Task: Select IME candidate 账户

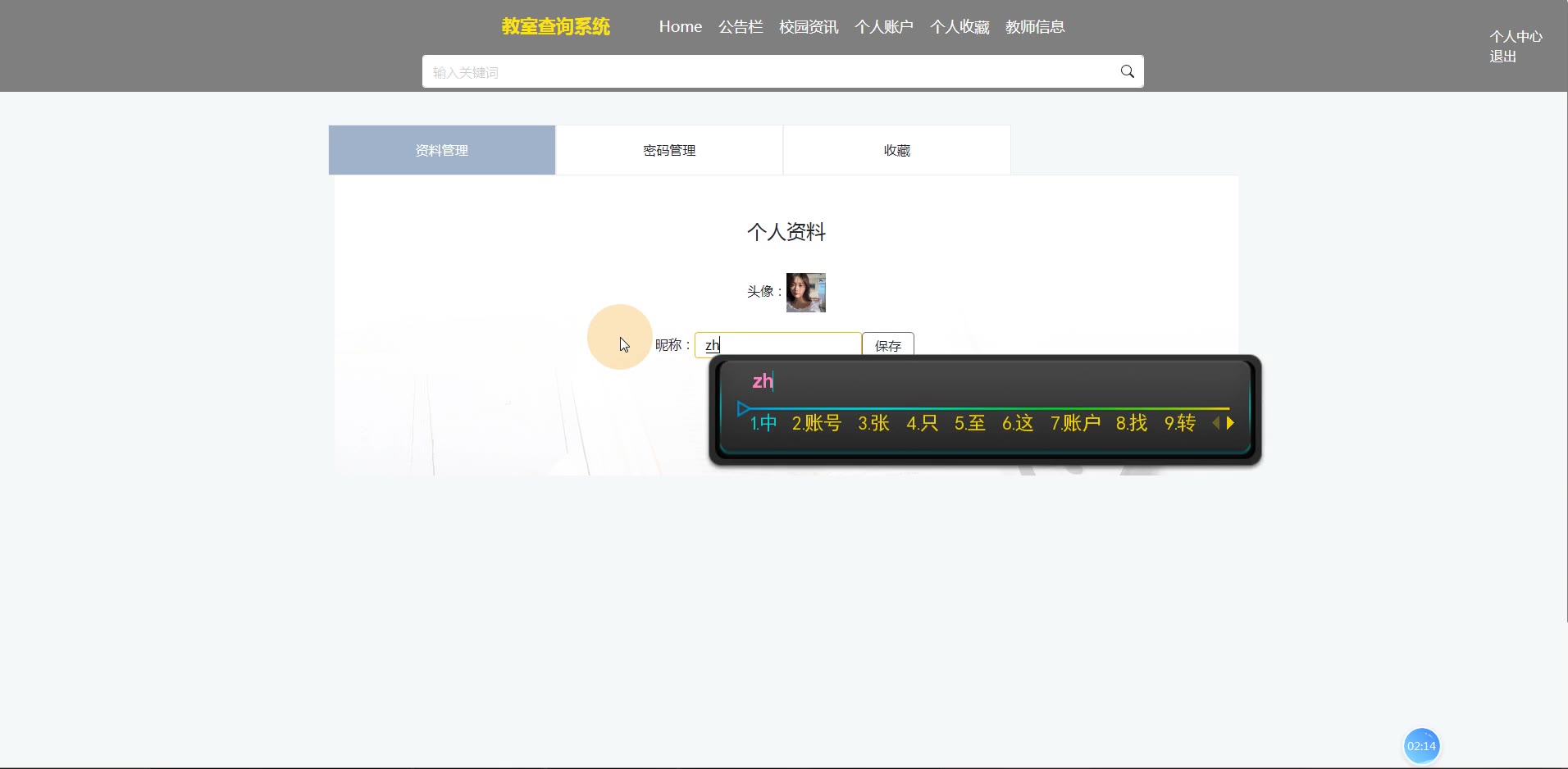Action: 1075,423
